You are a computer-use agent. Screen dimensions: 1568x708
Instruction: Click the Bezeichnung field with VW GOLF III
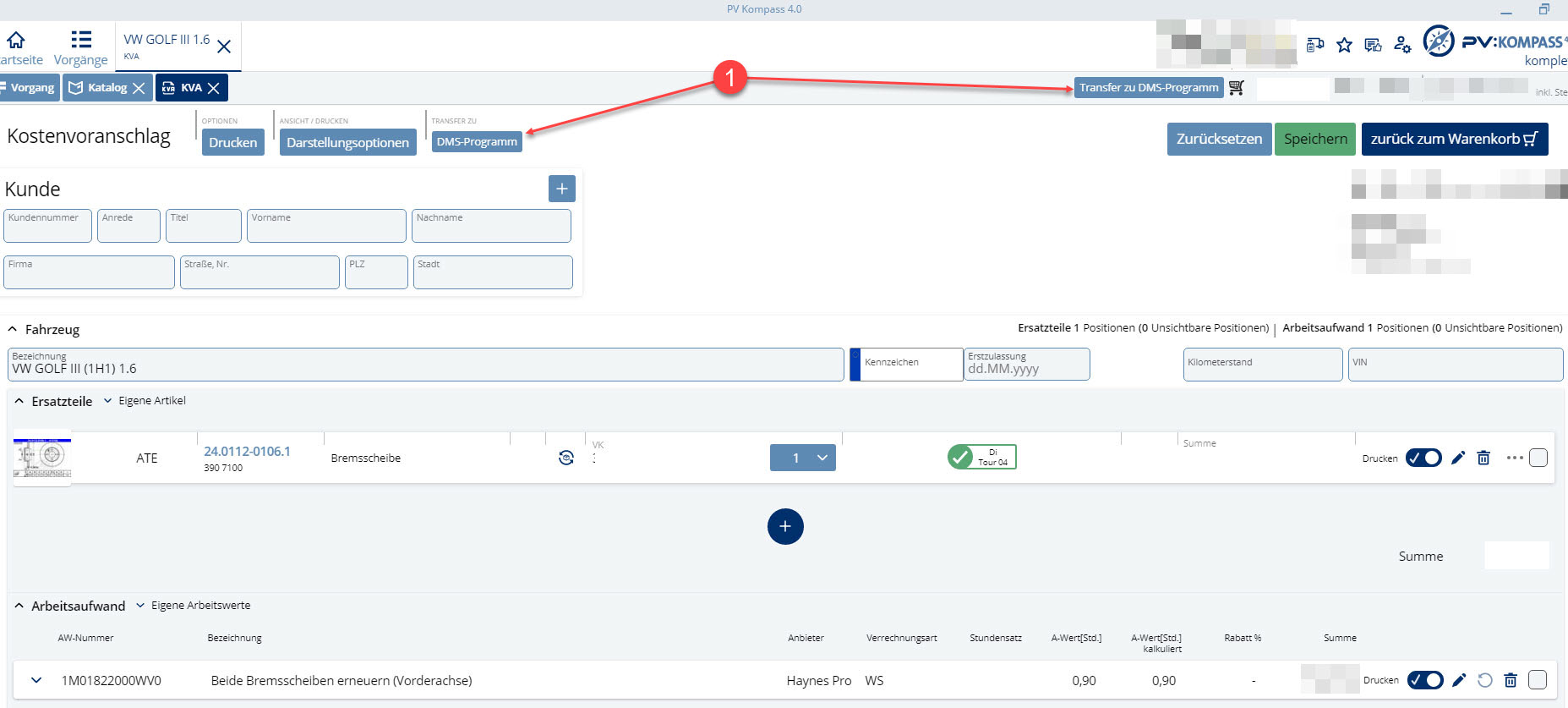426,365
